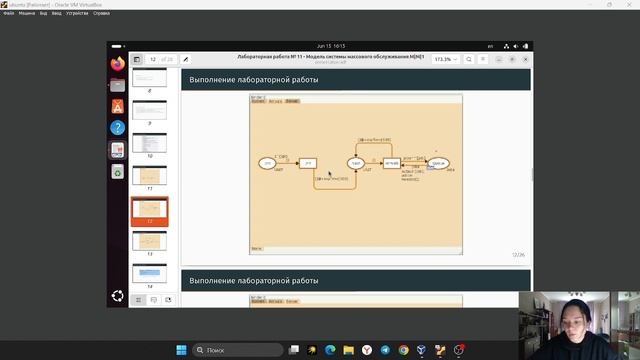The width and height of the screenshot is (640, 360).
Task: Open the Ввод menu in VirtualBox
Action: coord(57,13)
